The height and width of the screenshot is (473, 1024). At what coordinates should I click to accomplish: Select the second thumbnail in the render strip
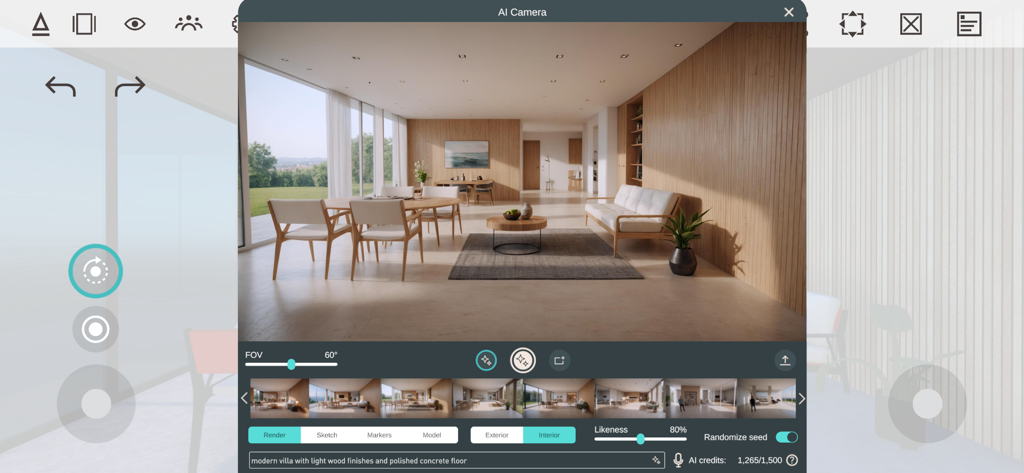point(345,398)
